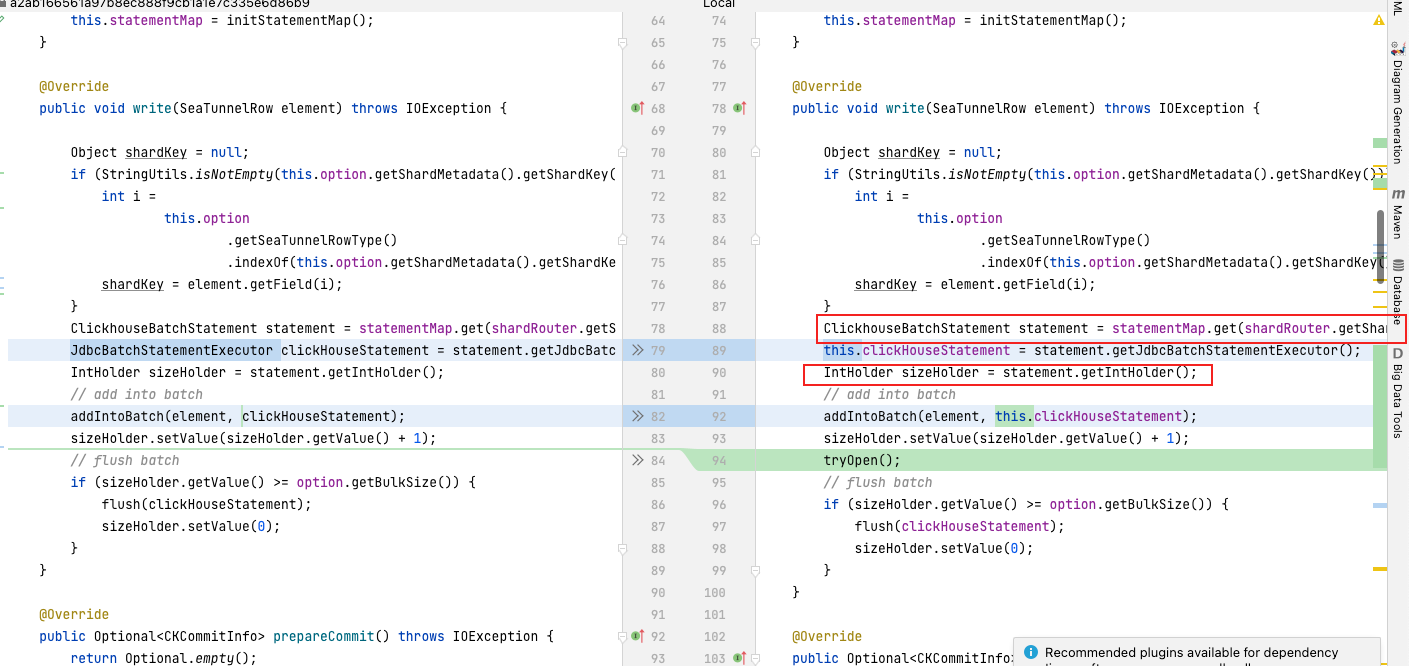Click tryOpen(); on right line 94
This screenshot has height=666, width=1409.
(x=862, y=460)
